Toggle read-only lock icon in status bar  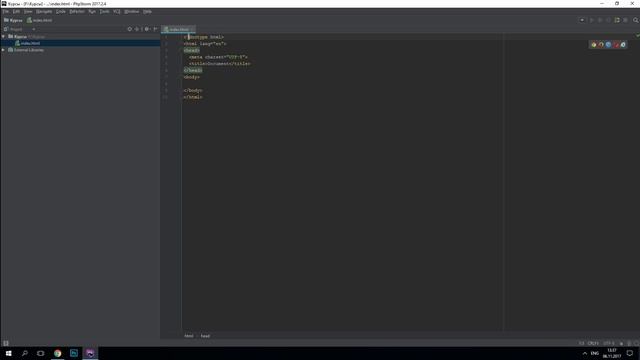(622, 343)
